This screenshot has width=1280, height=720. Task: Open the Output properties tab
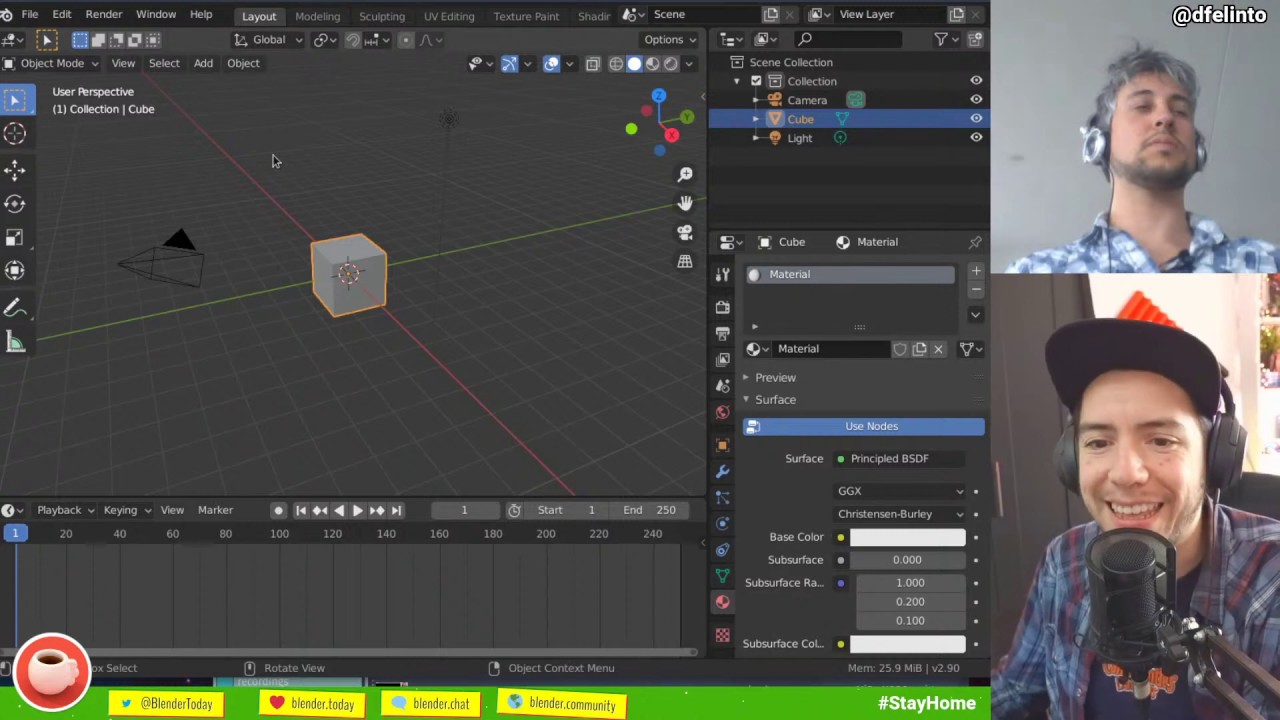[723, 333]
